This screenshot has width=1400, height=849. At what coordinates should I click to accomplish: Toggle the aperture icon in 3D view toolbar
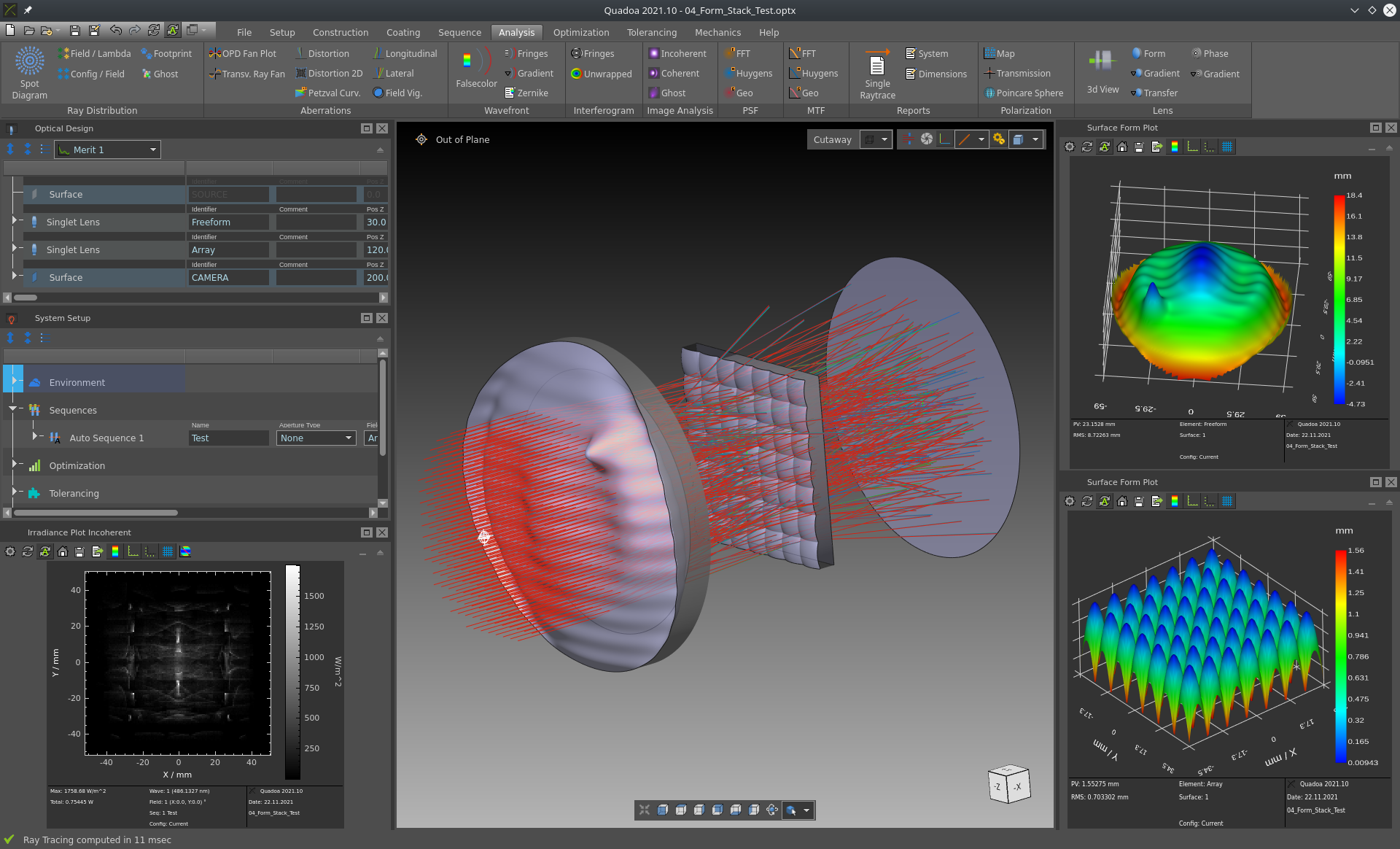pos(926,139)
